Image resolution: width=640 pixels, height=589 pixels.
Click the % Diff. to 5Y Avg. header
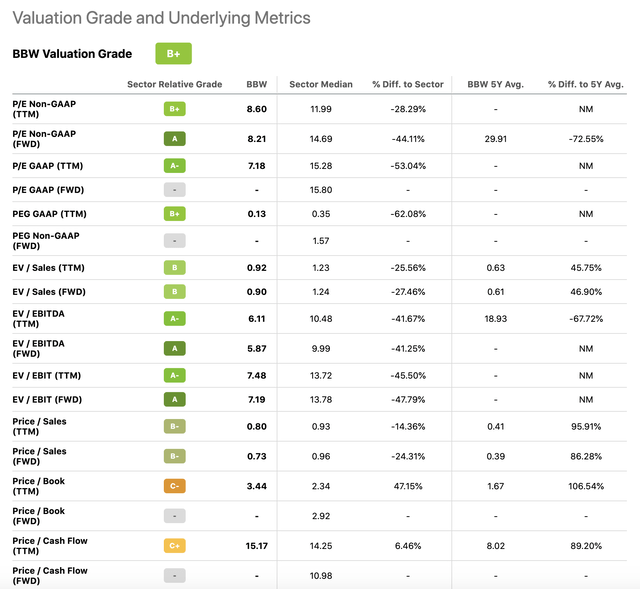[x=586, y=84]
